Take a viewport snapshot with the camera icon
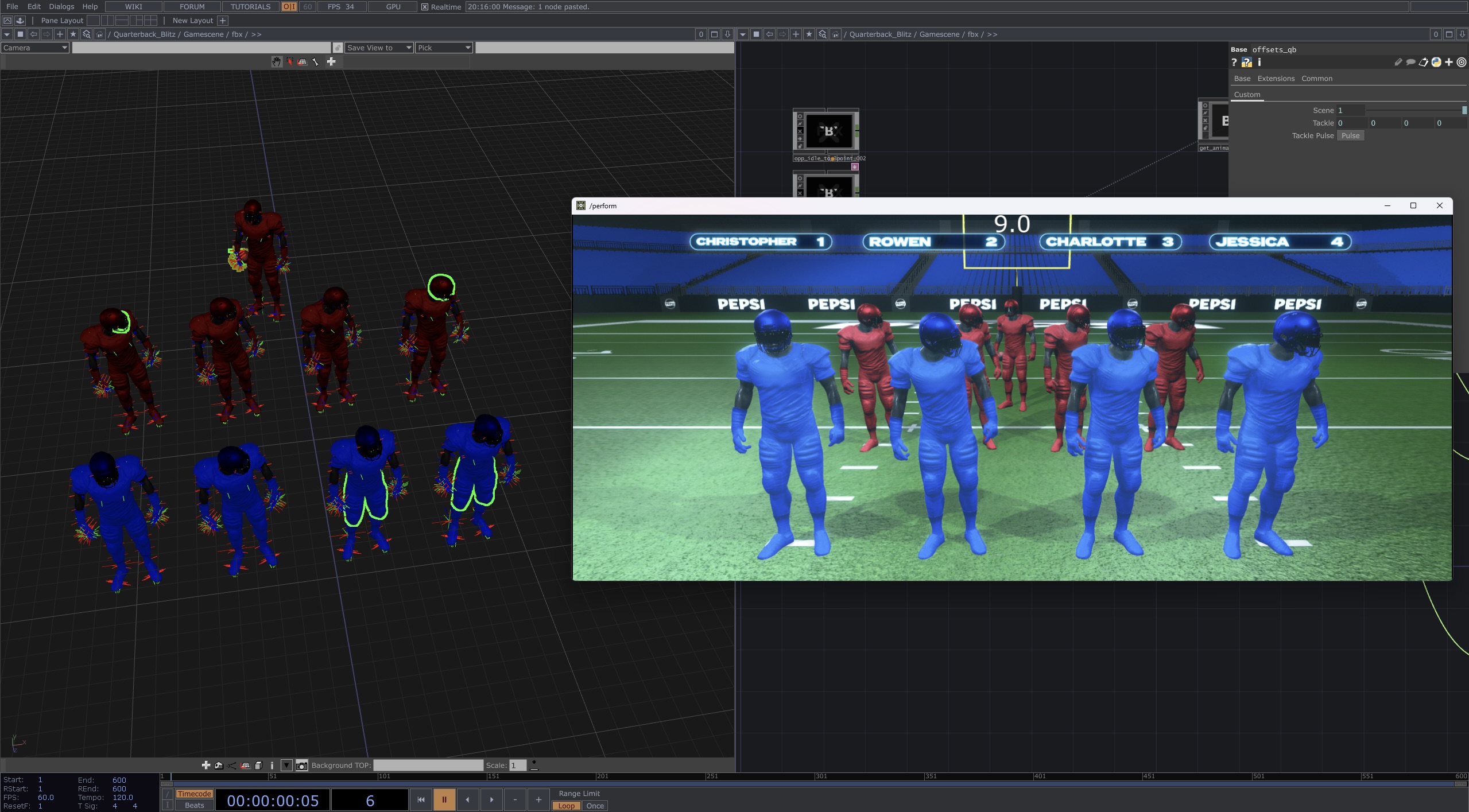The image size is (1469, 812). pos(300,765)
